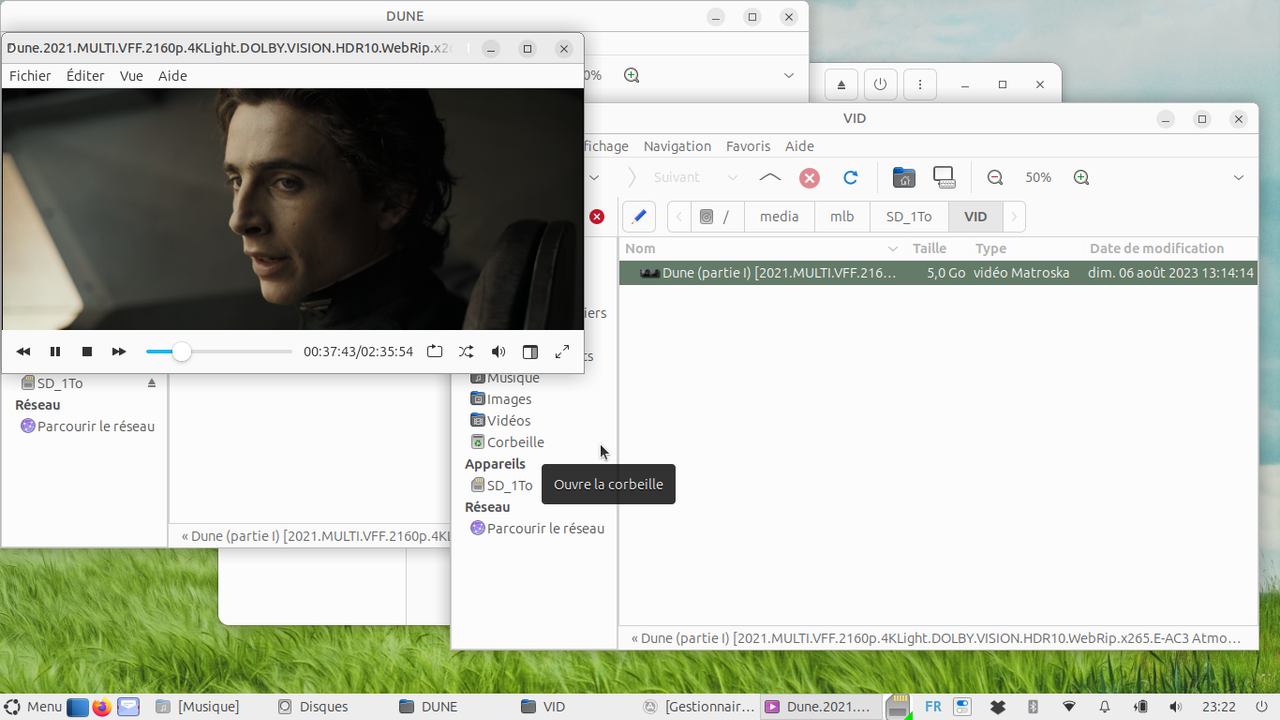Expand the VID toolbar overflow chevron

click(1238, 177)
